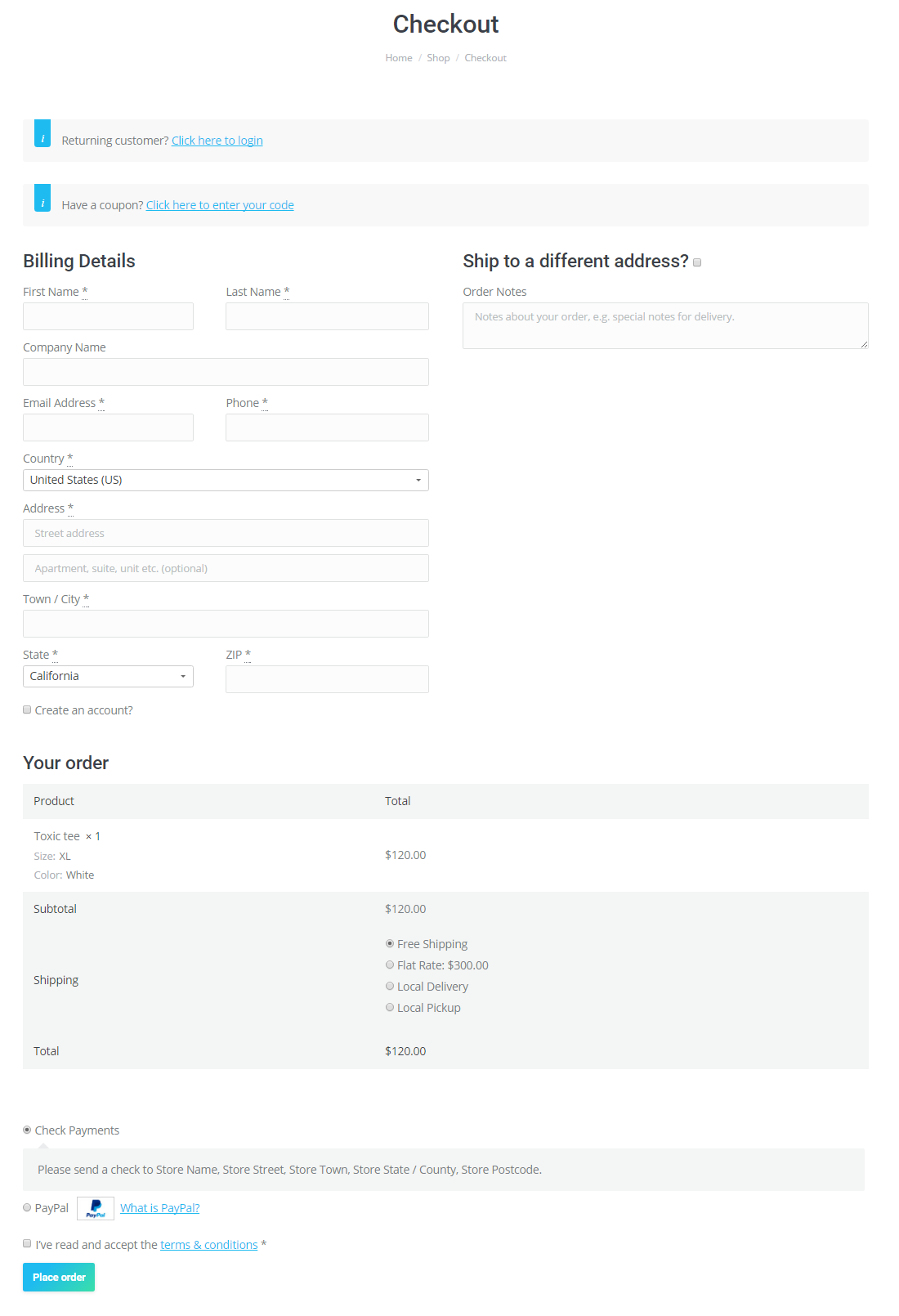This screenshot has width=899, height=1316.
Task: Tick the Ship to a different address checkbox
Action: [697, 262]
